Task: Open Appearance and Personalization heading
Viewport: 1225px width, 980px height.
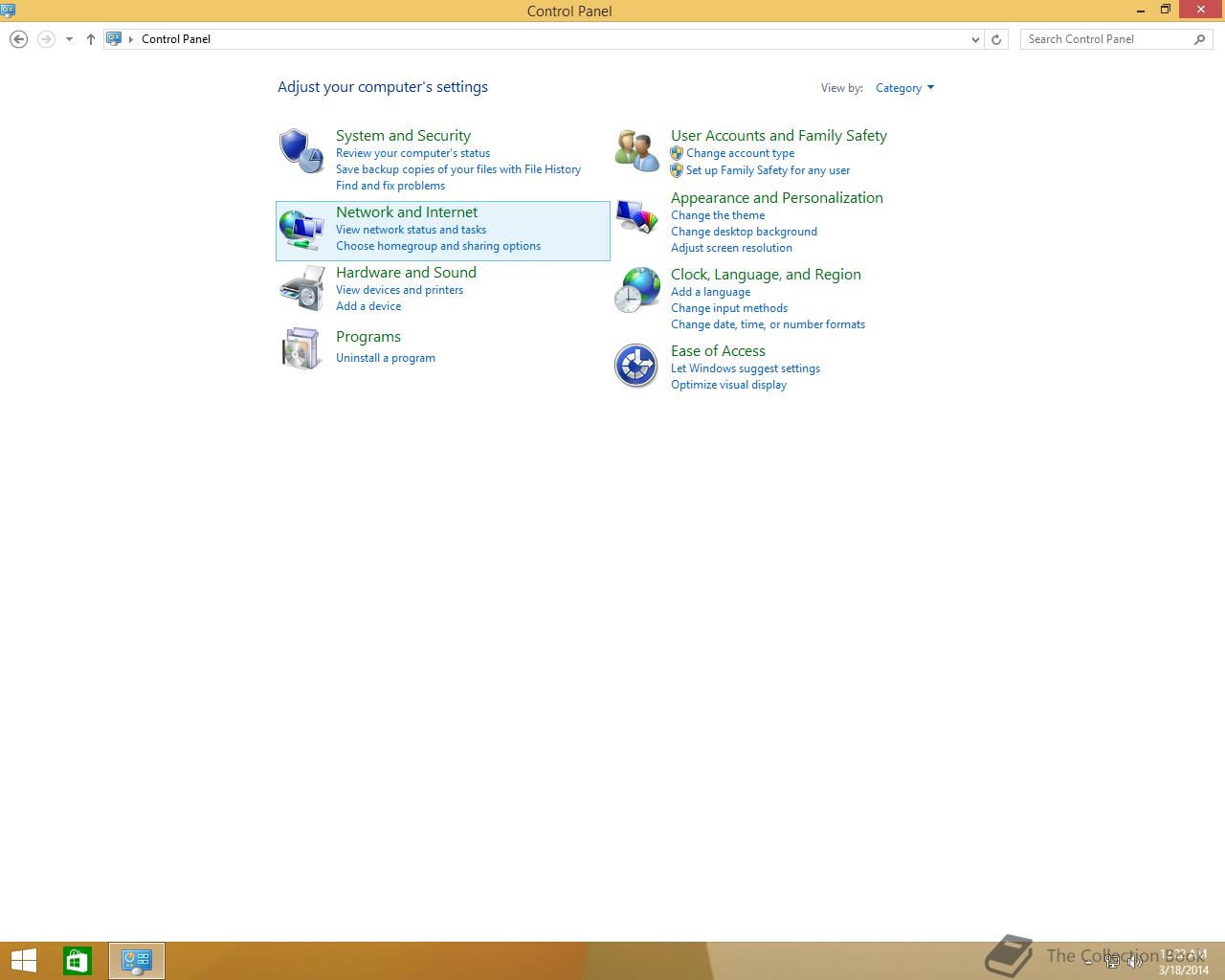Action: coord(777,198)
